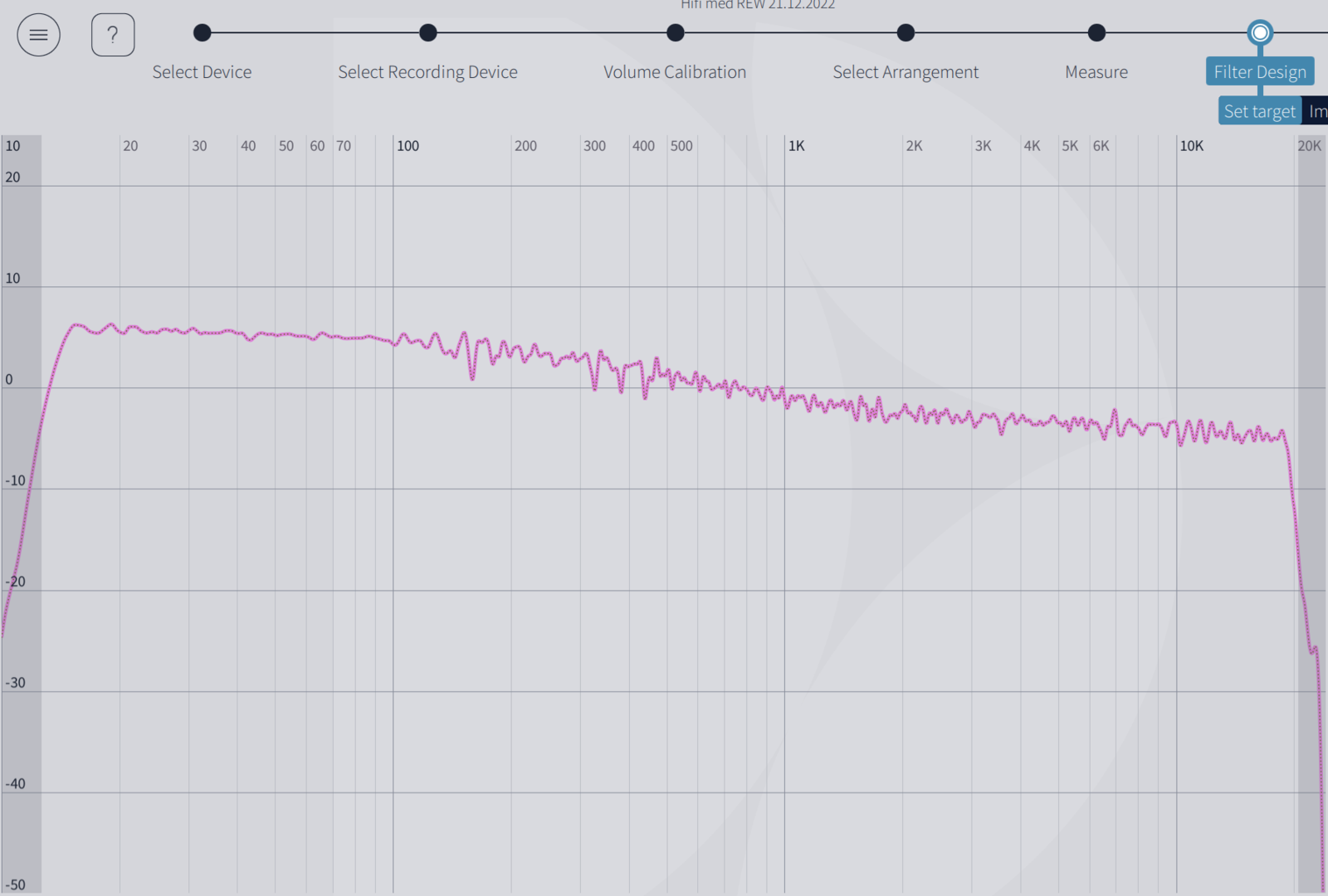Click the 100 frequency axis label

[x=408, y=146]
